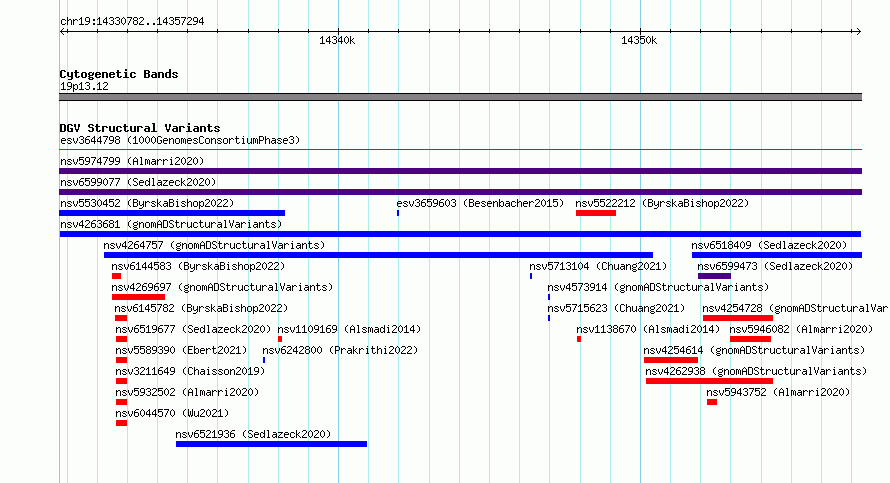Open the nsv6518409 Sedlazeck2020 label
This screenshot has height=483, width=890.
point(769,245)
